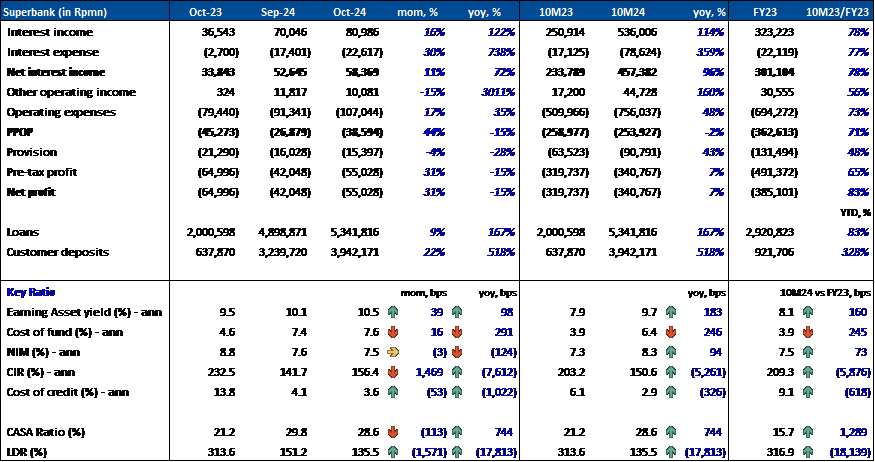The height and width of the screenshot is (462, 875).
Task: Select the '10M24 vs FY23, bps' header
Action: pyautogui.click(x=825, y=292)
